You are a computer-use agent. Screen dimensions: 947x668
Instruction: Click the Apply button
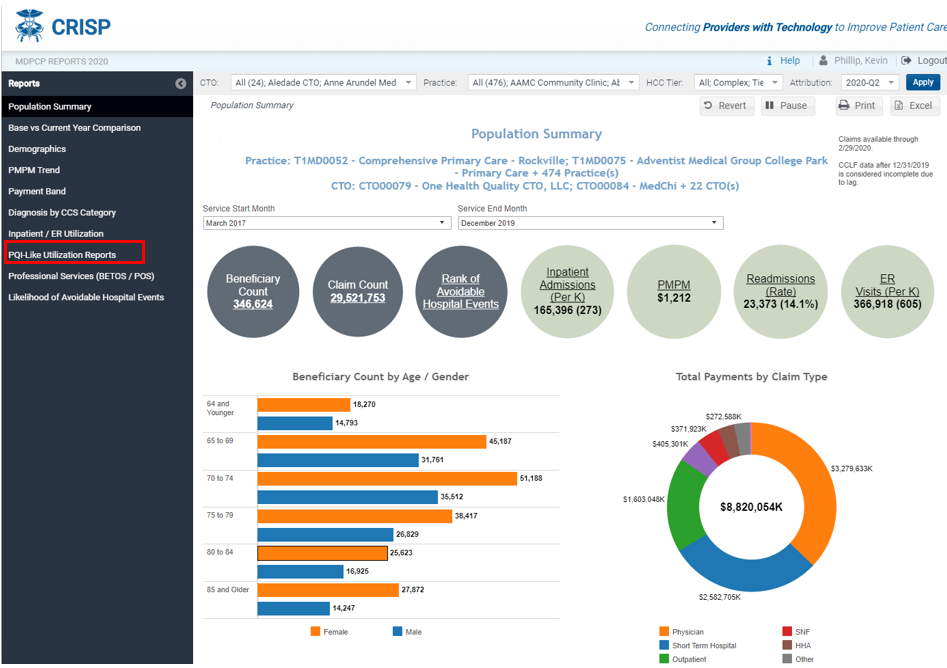923,82
